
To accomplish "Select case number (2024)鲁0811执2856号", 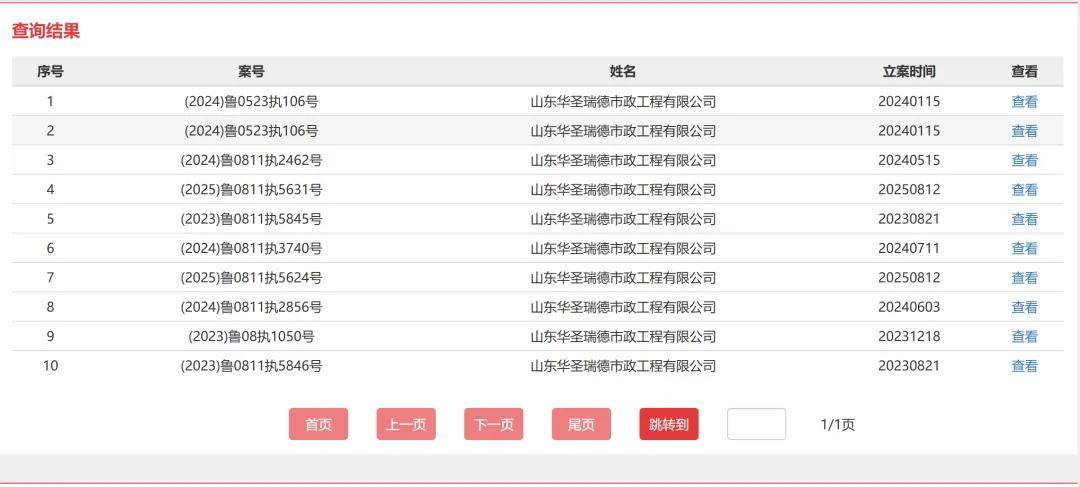I will coord(251,307).
